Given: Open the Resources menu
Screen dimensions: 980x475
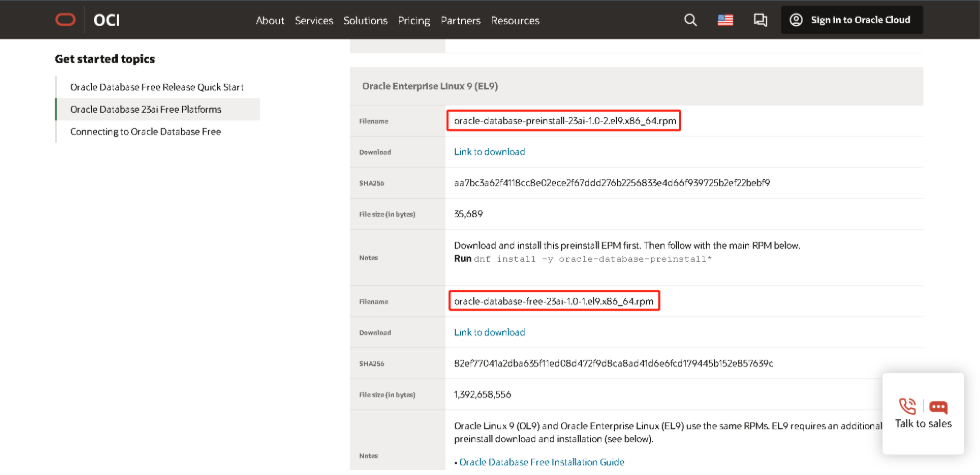Looking at the screenshot, I should [x=515, y=21].
